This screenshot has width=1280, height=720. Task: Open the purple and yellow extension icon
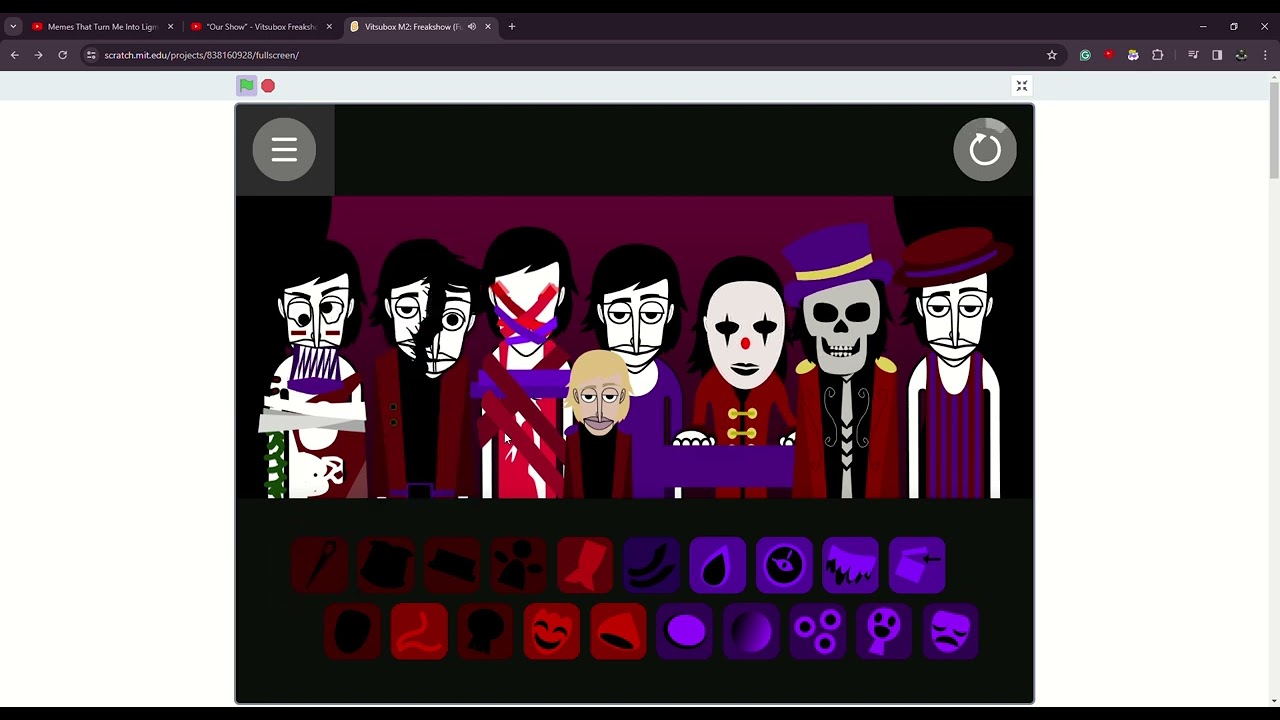pos(1133,55)
